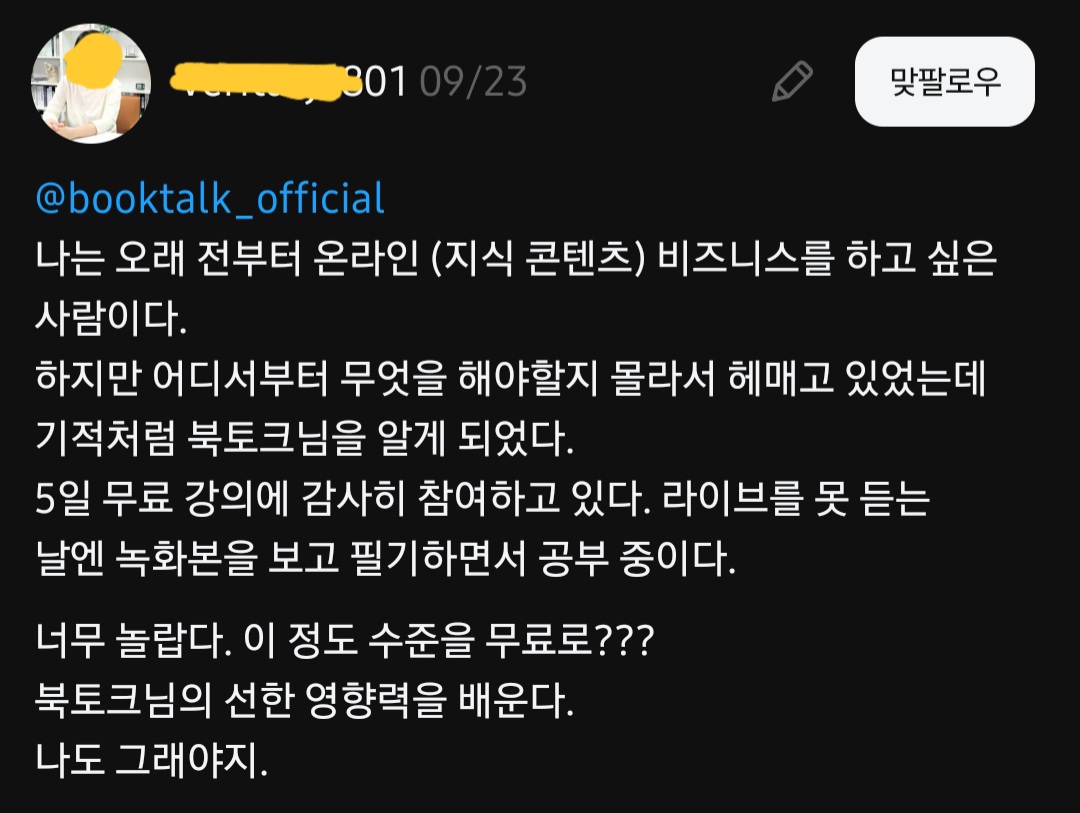Viewport: 1080px width, 813px height.
Task: Click the pencil edit icon
Action: [793, 82]
